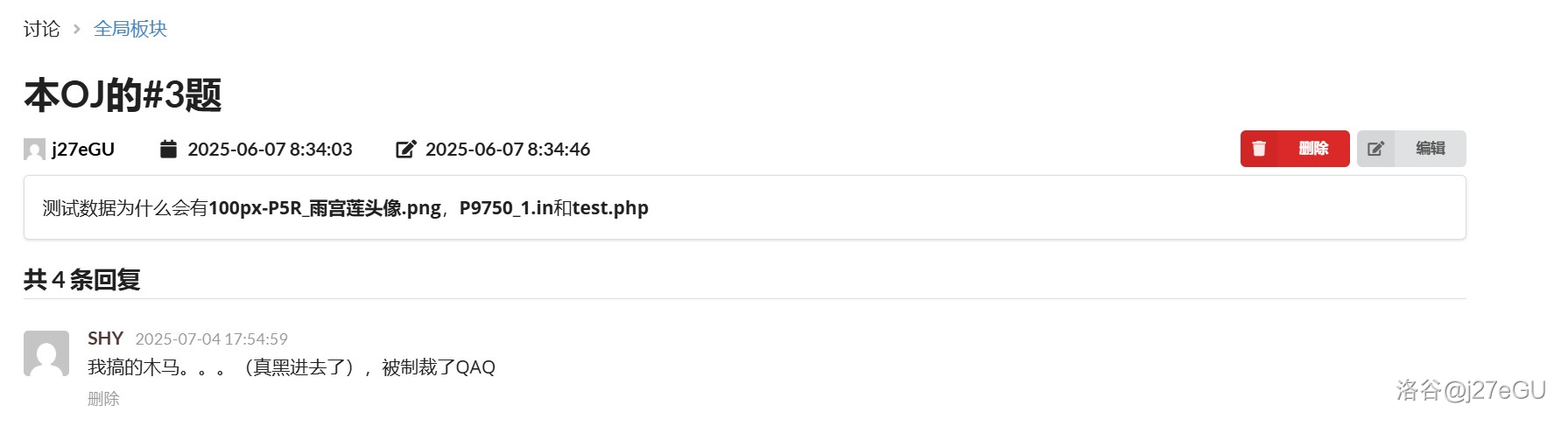Delete SHY's reply via the gray 删除 link
This screenshot has width=1568, height=426.
pyautogui.click(x=103, y=399)
